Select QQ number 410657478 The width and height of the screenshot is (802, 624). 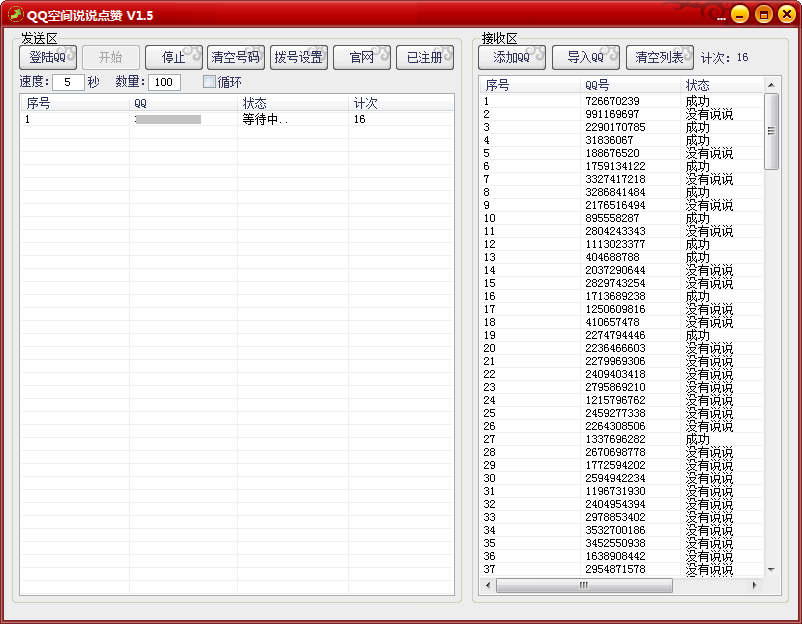612,322
